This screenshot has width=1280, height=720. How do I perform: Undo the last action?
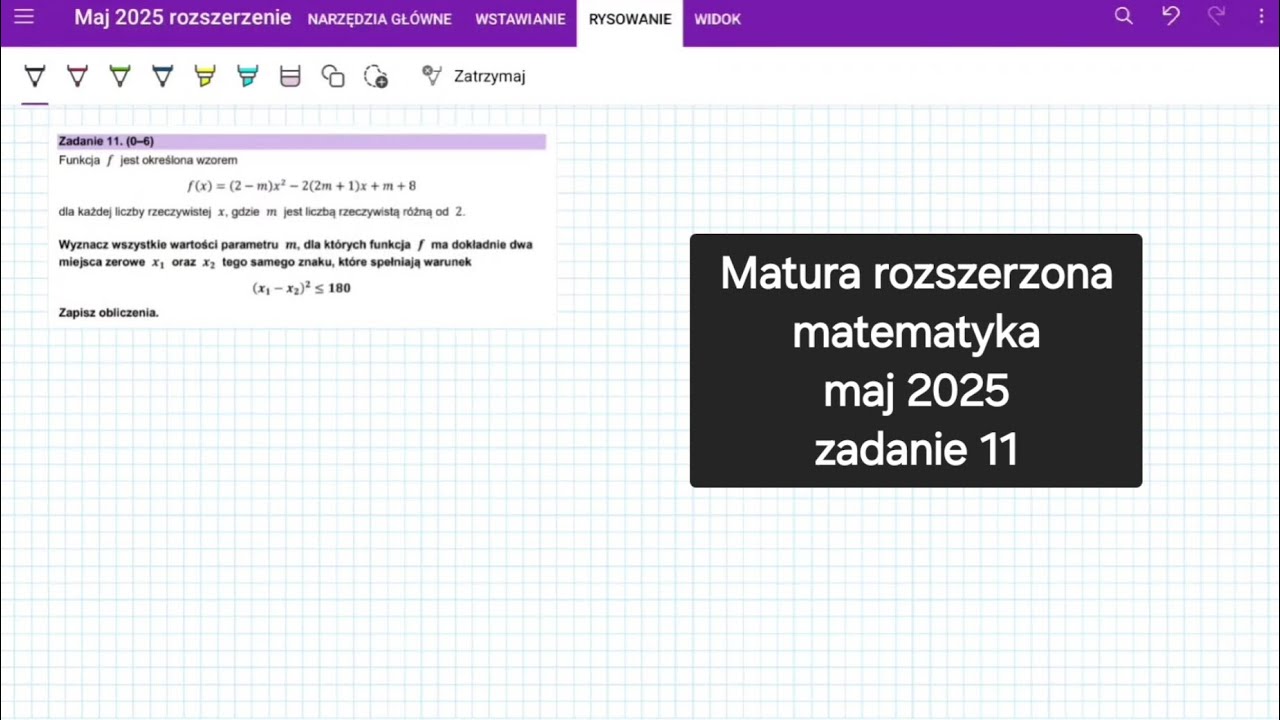click(1171, 17)
